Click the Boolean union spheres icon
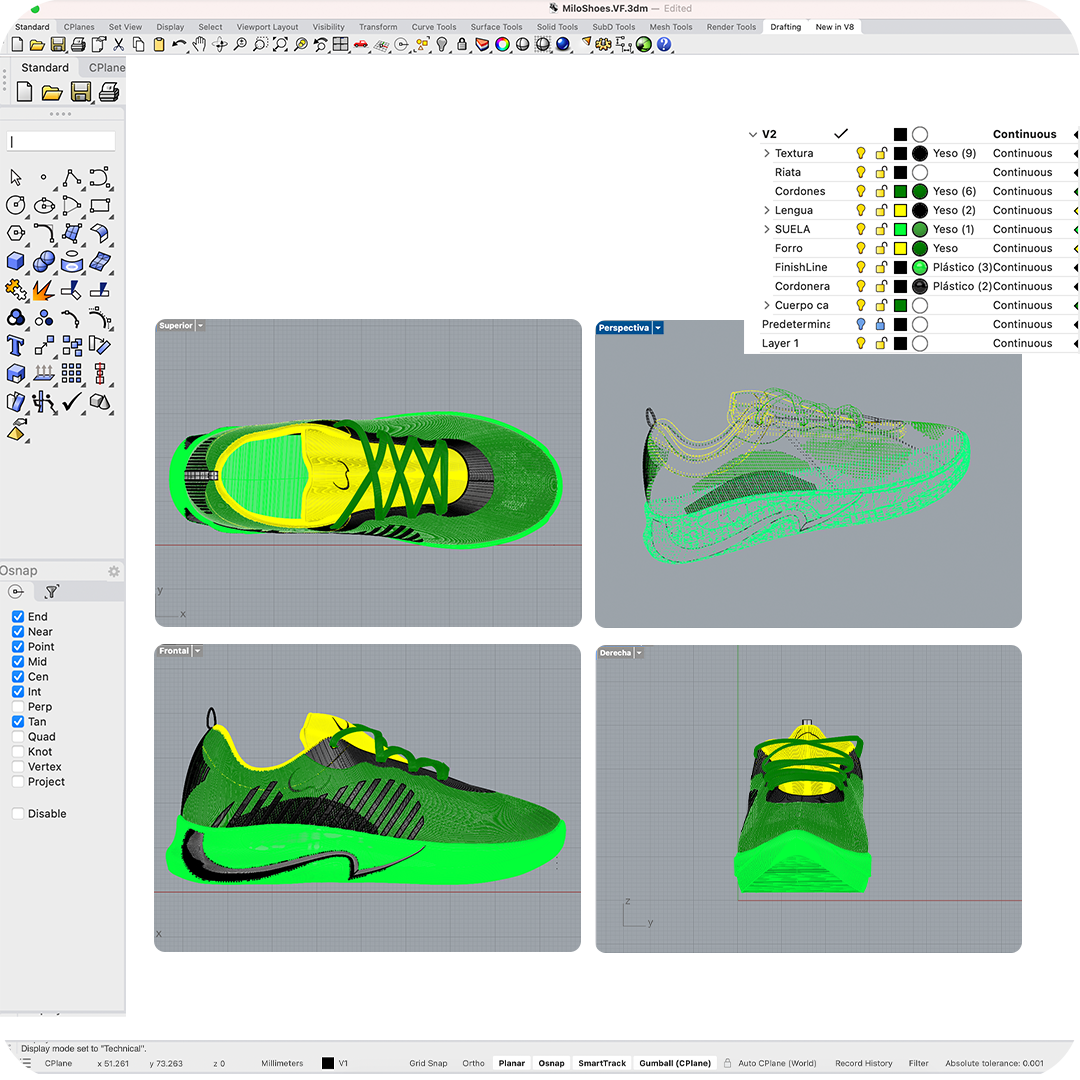Screen dimensions: 1080x1080 (x=16, y=318)
